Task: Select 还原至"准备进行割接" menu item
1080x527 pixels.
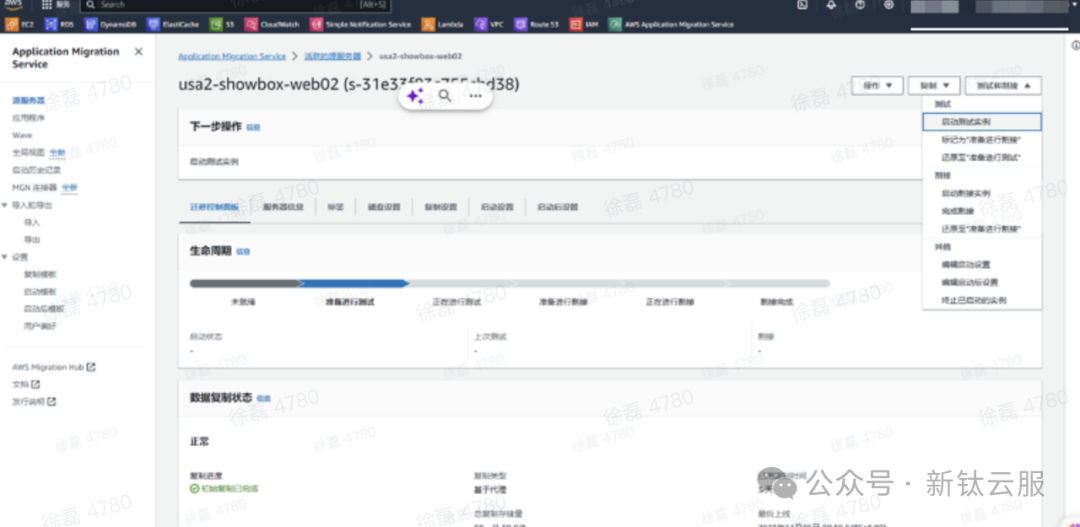Action: (982, 229)
